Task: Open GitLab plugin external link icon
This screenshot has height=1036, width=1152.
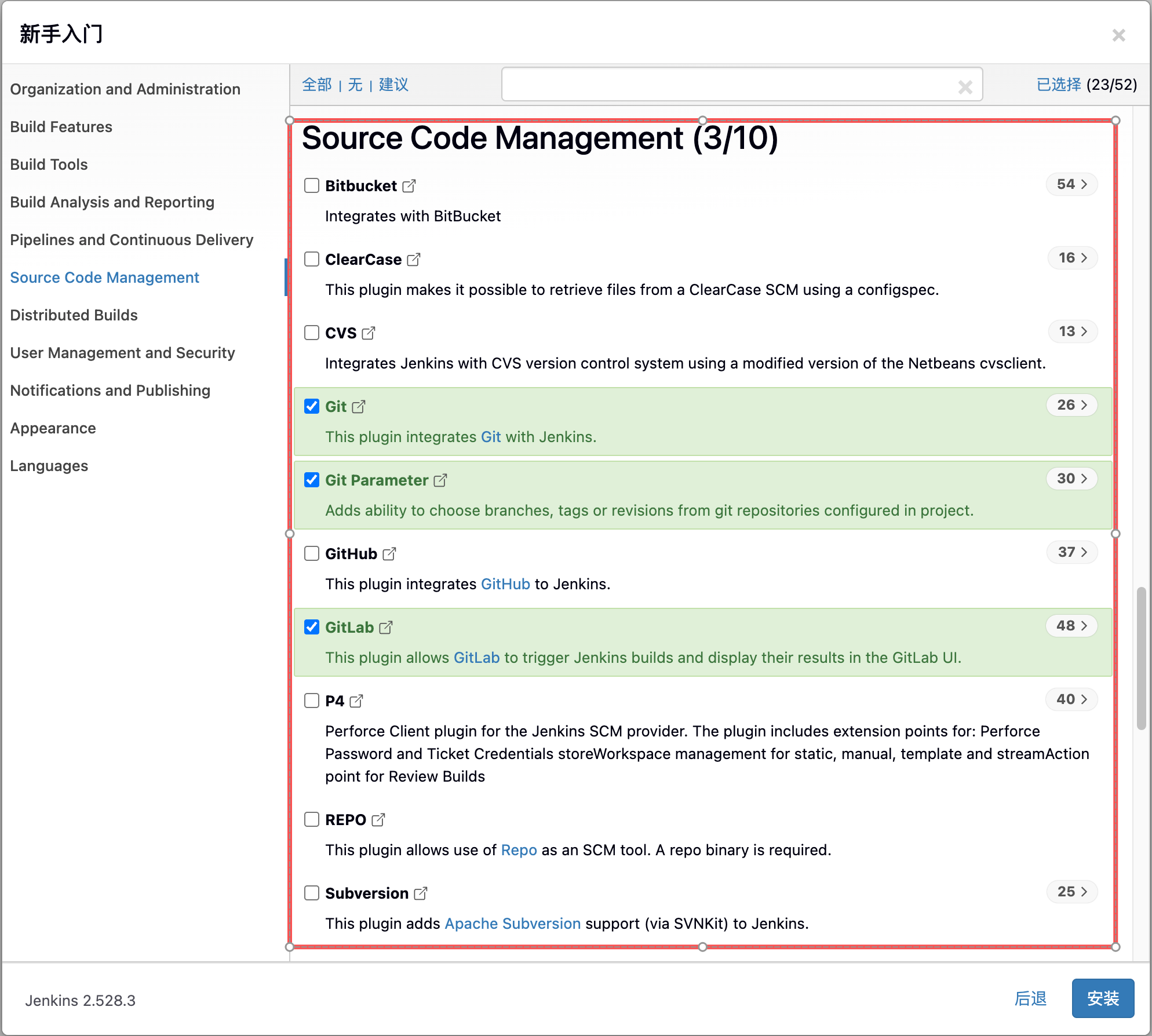Action: pos(386,628)
